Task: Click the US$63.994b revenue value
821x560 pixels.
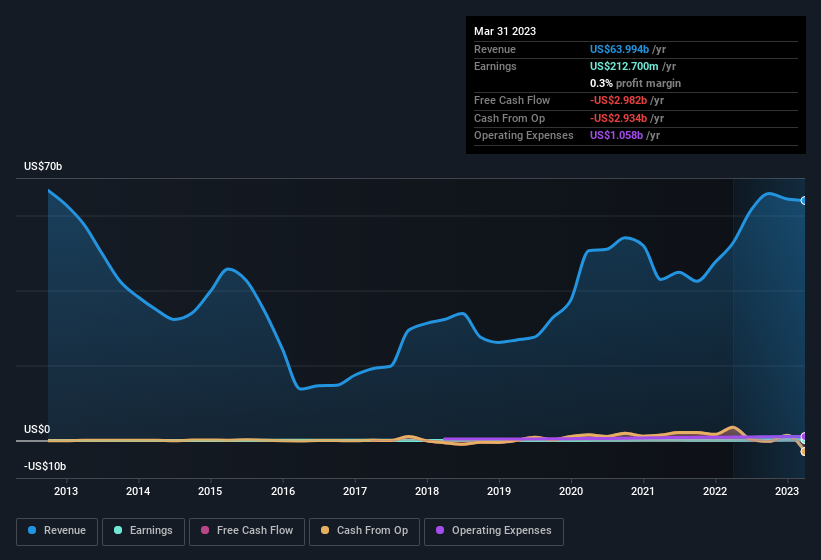Action: pyautogui.click(x=619, y=49)
